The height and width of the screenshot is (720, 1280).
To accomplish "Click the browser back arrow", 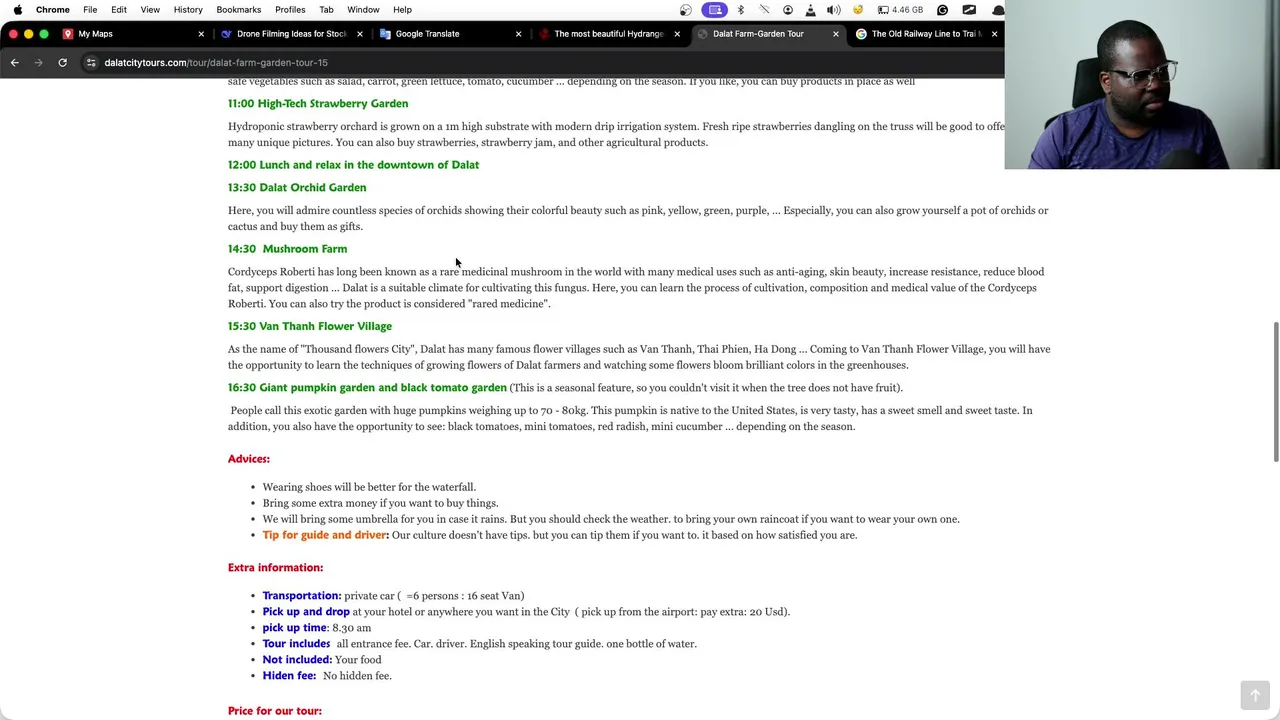I will (x=15, y=63).
